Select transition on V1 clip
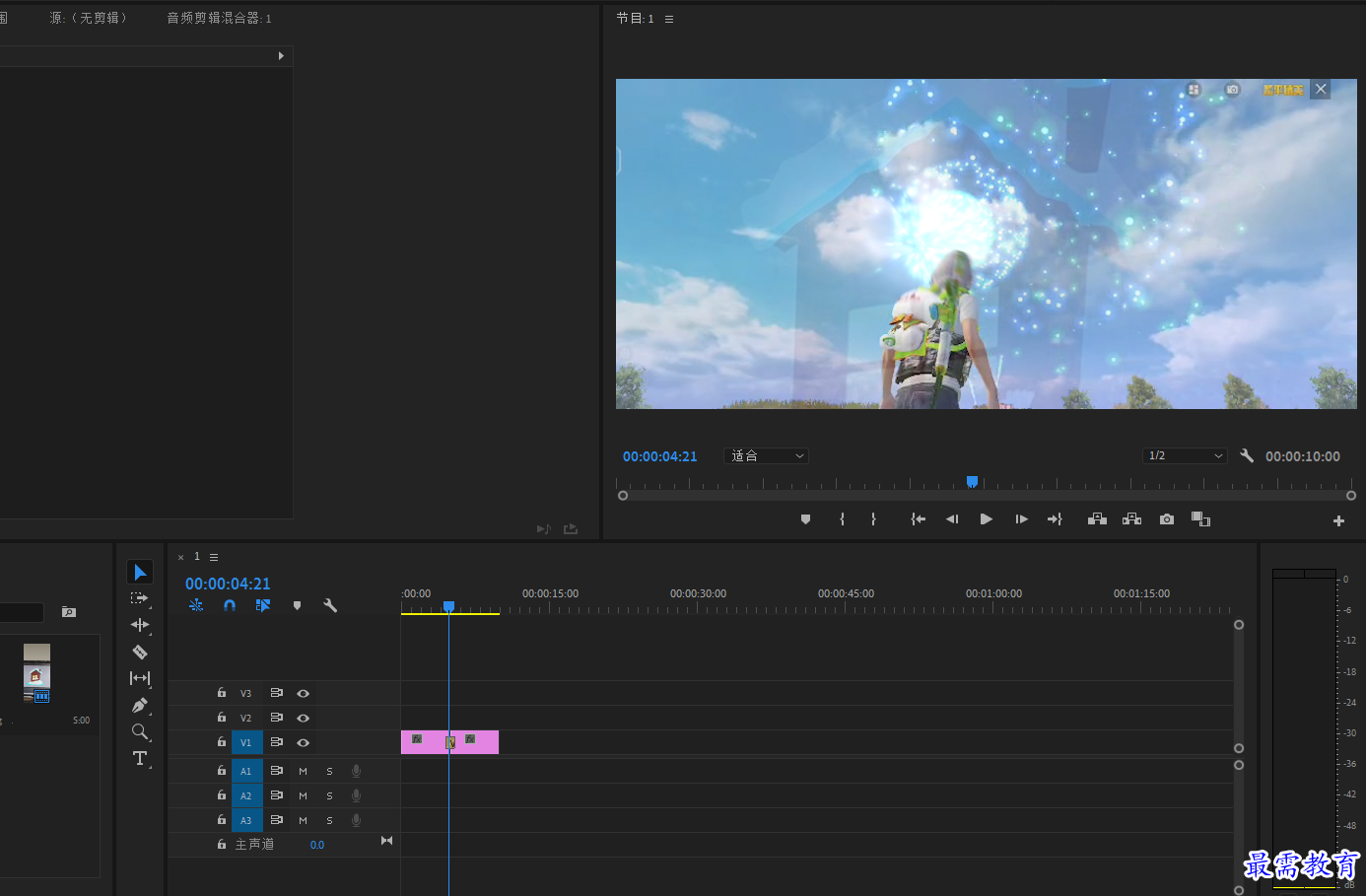1366x896 pixels. pyautogui.click(x=450, y=743)
